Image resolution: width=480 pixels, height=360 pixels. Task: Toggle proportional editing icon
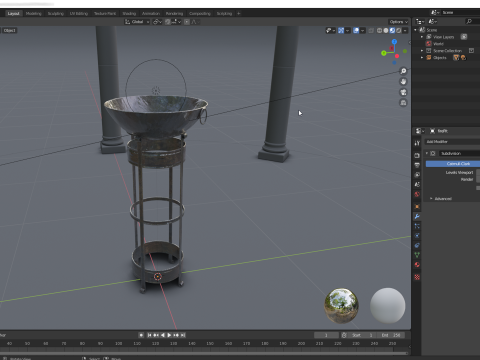(187, 22)
